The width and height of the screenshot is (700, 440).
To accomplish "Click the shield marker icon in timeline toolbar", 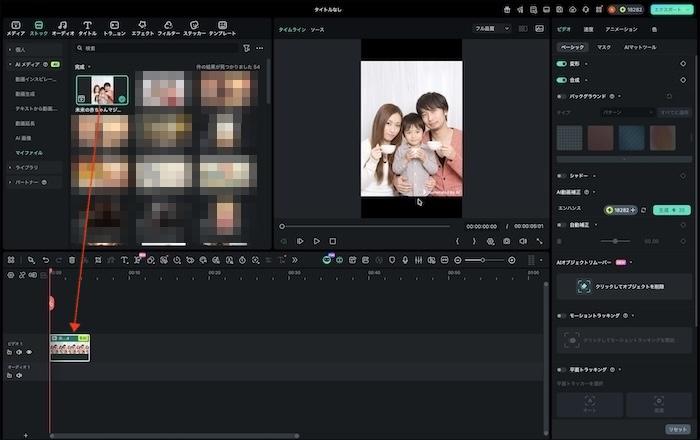I will point(392,260).
